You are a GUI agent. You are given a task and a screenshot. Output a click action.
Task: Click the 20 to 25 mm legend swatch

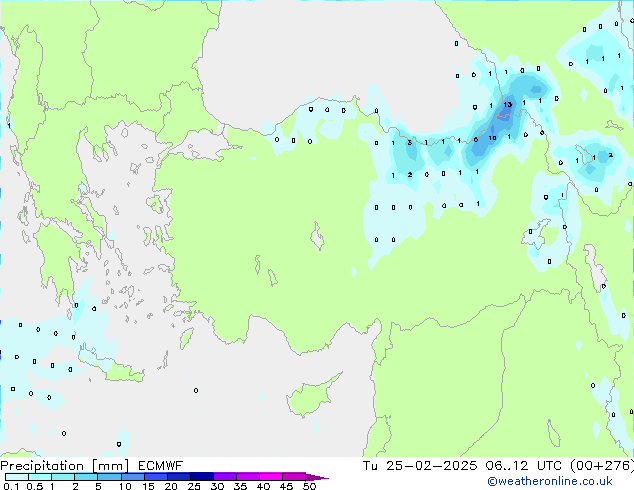coord(179,477)
